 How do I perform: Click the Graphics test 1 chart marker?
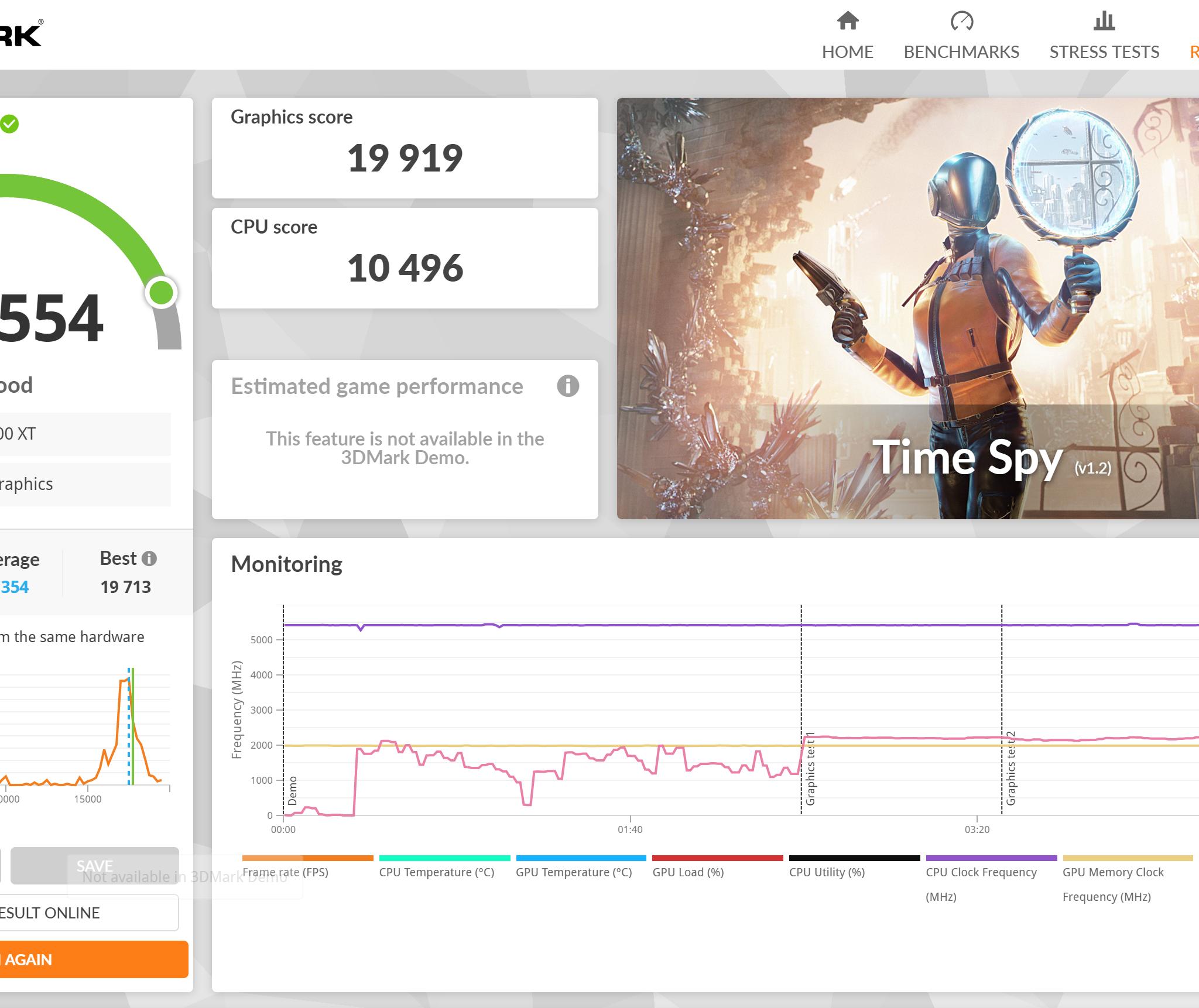pos(810,769)
